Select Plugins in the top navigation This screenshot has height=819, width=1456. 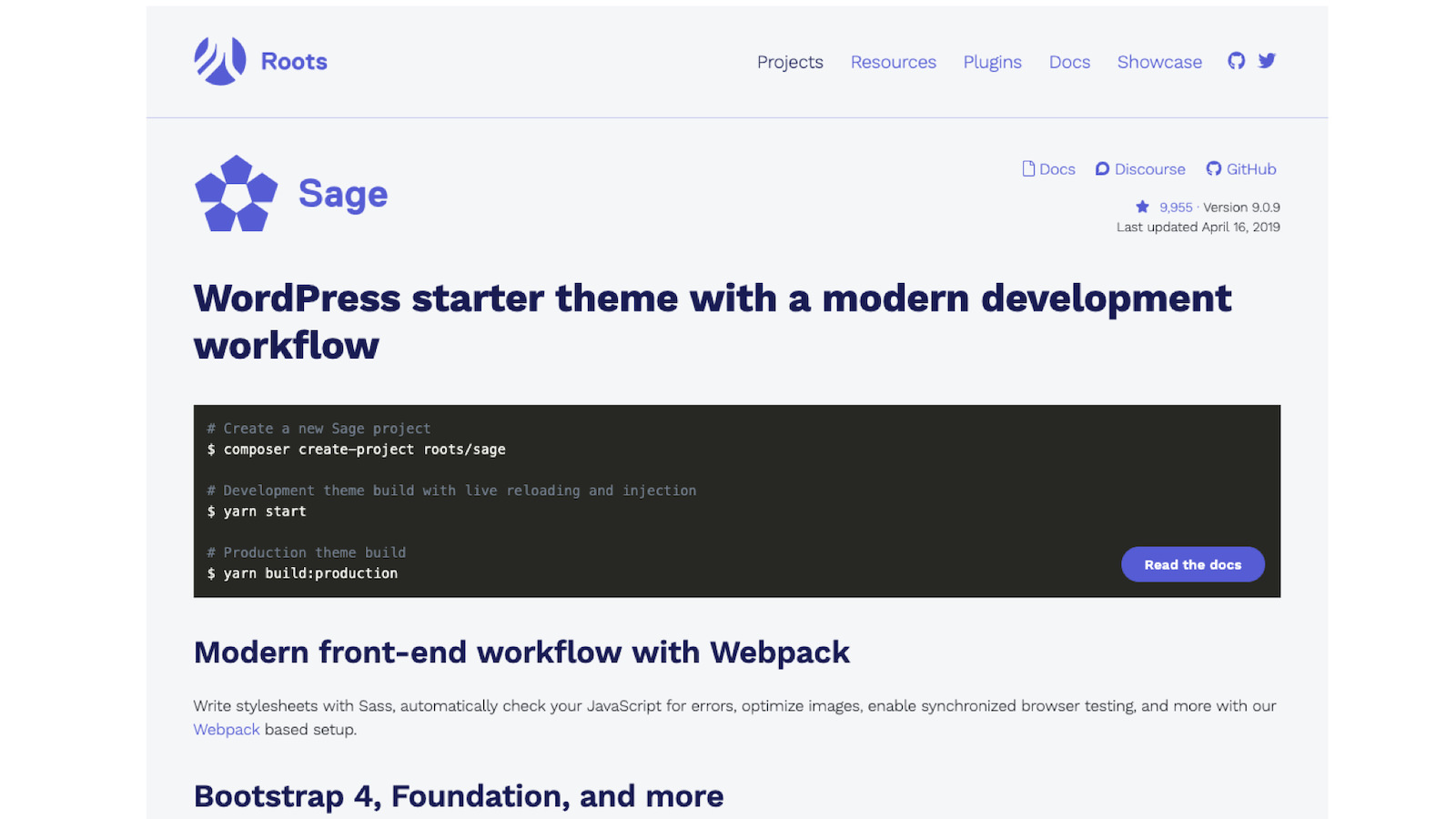pos(992,62)
